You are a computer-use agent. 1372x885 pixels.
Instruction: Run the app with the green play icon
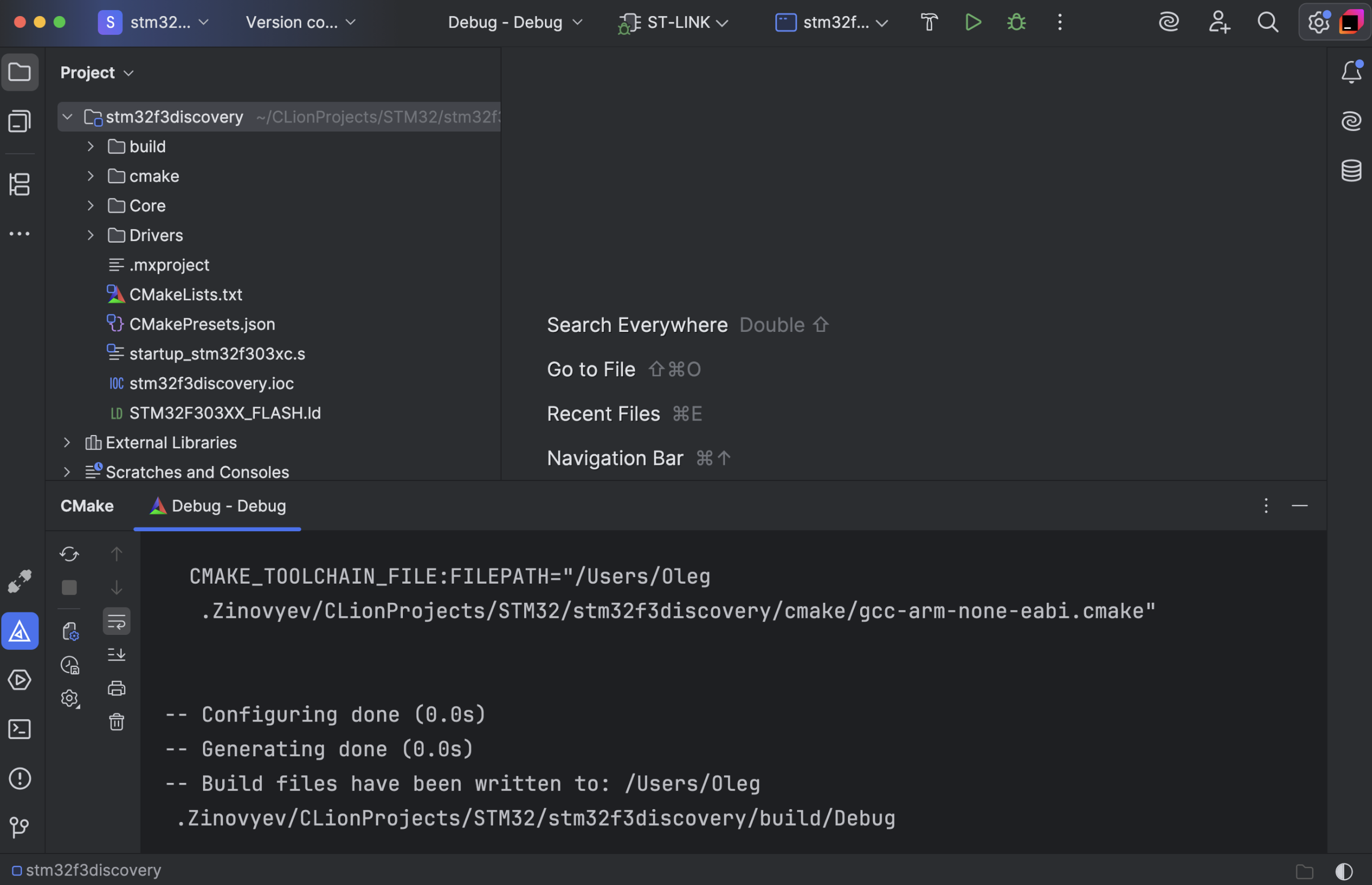coord(972,22)
